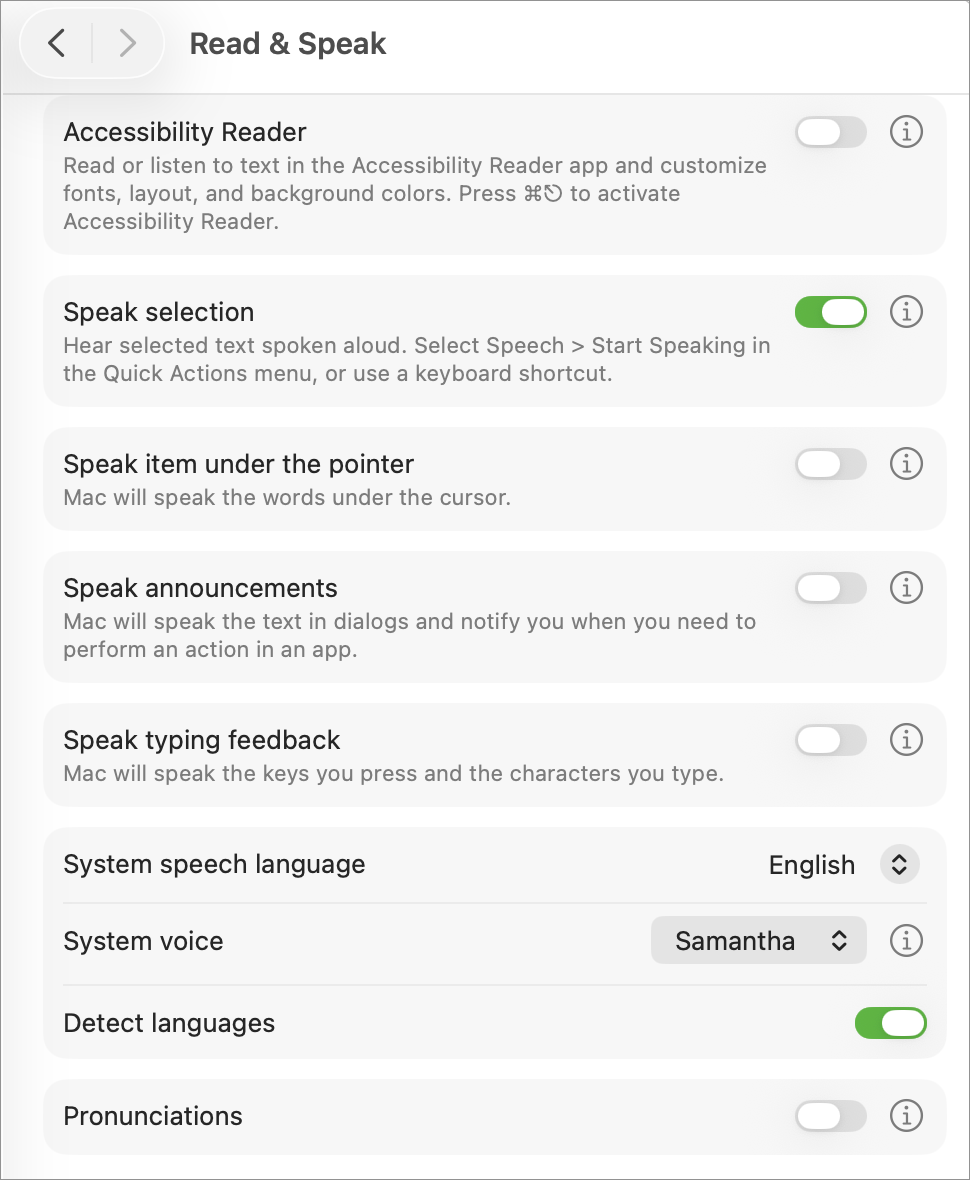
Task: Go back with the left chevron
Action: coord(57,44)
